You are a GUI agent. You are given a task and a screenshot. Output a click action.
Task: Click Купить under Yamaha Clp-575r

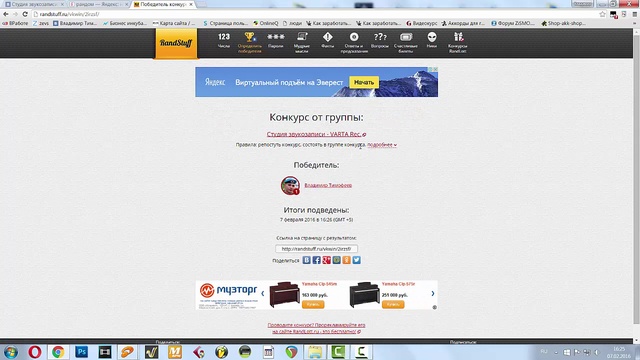pyautogui.click(x=393, y=304)
